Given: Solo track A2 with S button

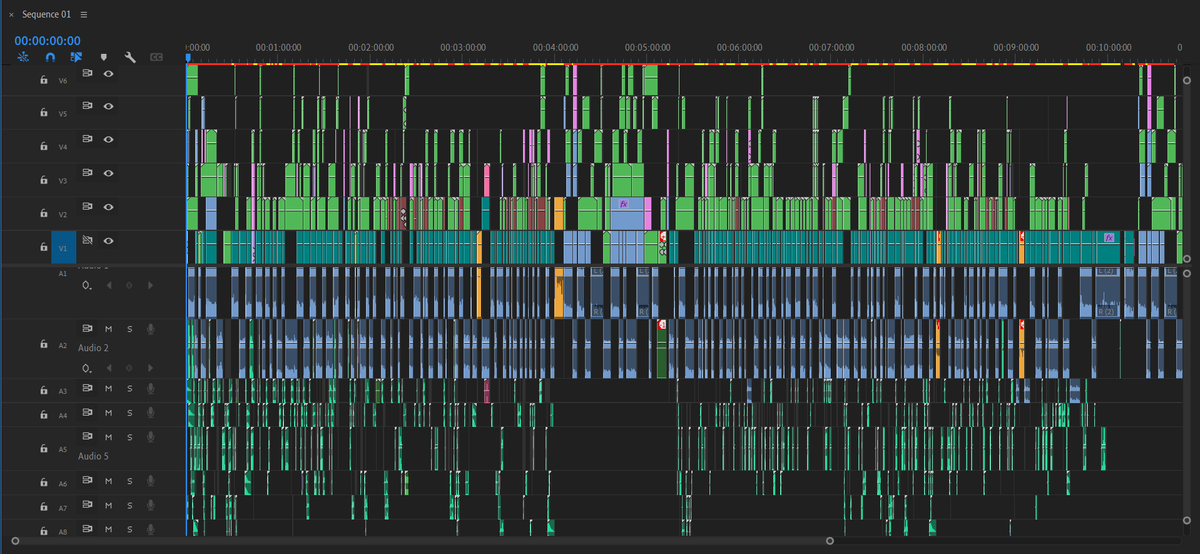Looking at the screenshot, I should [129, 328].
